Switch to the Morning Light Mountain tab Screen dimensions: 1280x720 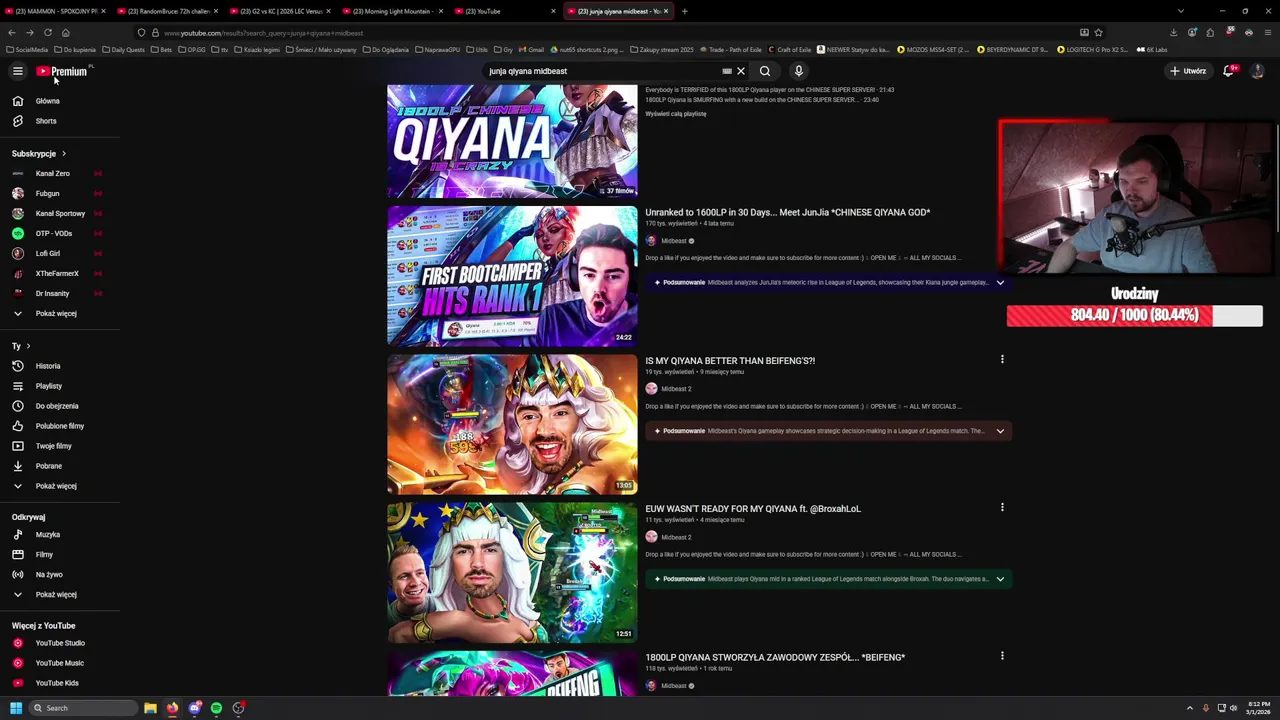[x=393, y=11]
